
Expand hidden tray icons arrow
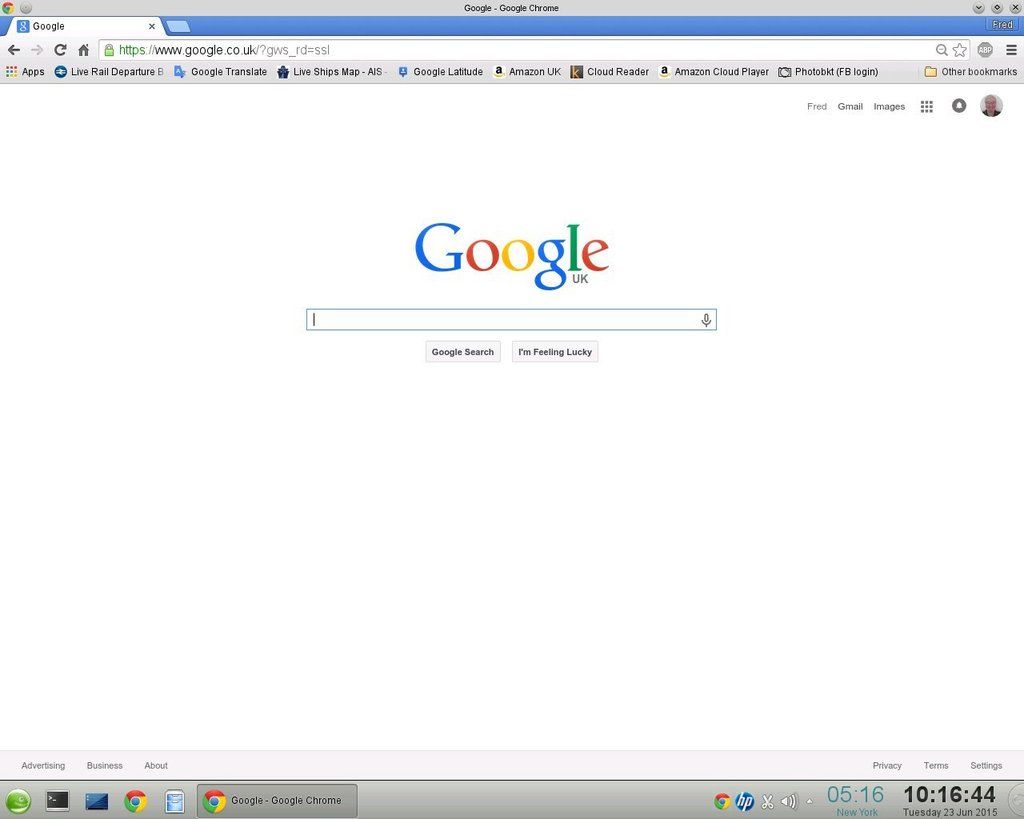point(810,801)
